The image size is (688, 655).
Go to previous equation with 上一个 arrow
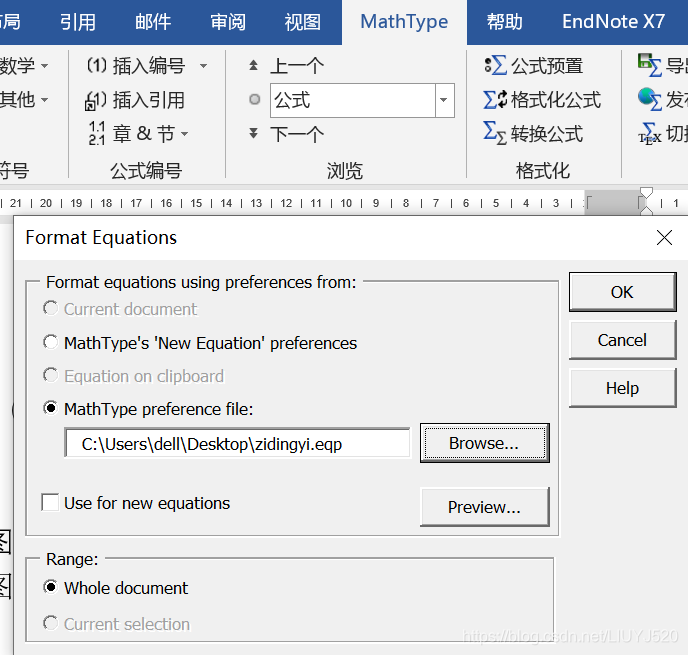tap(253, 66)
